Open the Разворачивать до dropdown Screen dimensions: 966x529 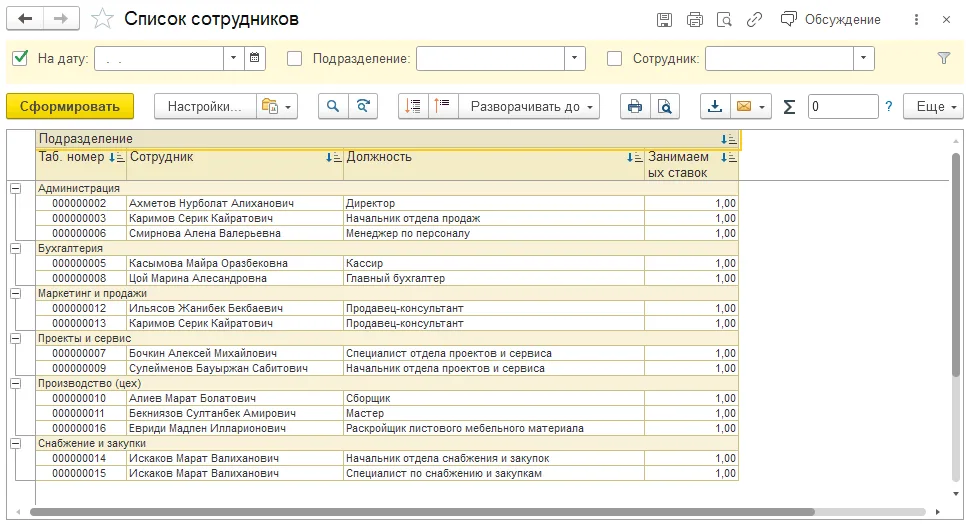pyautogui.click(x=530, y=107)
